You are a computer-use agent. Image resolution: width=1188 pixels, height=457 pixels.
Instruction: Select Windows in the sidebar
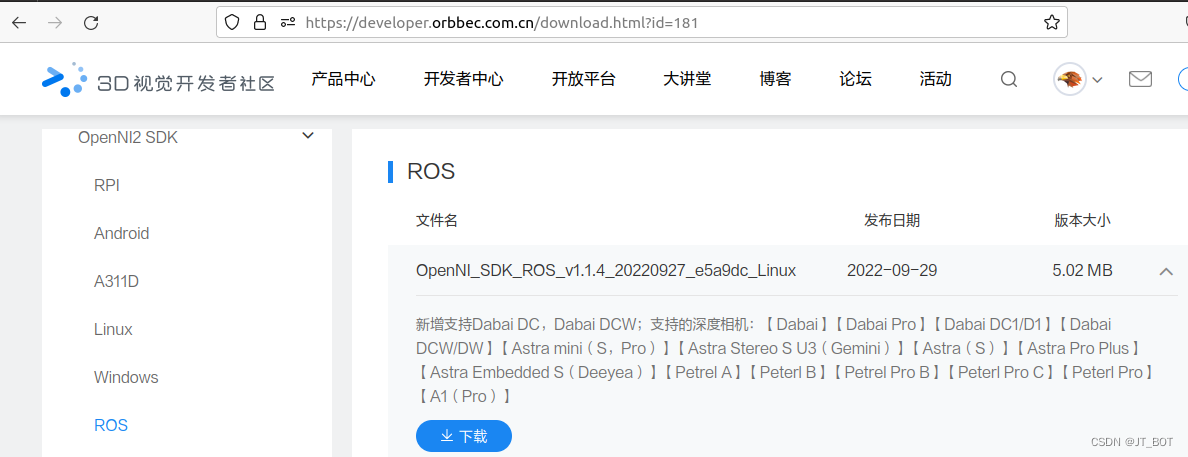127,377
